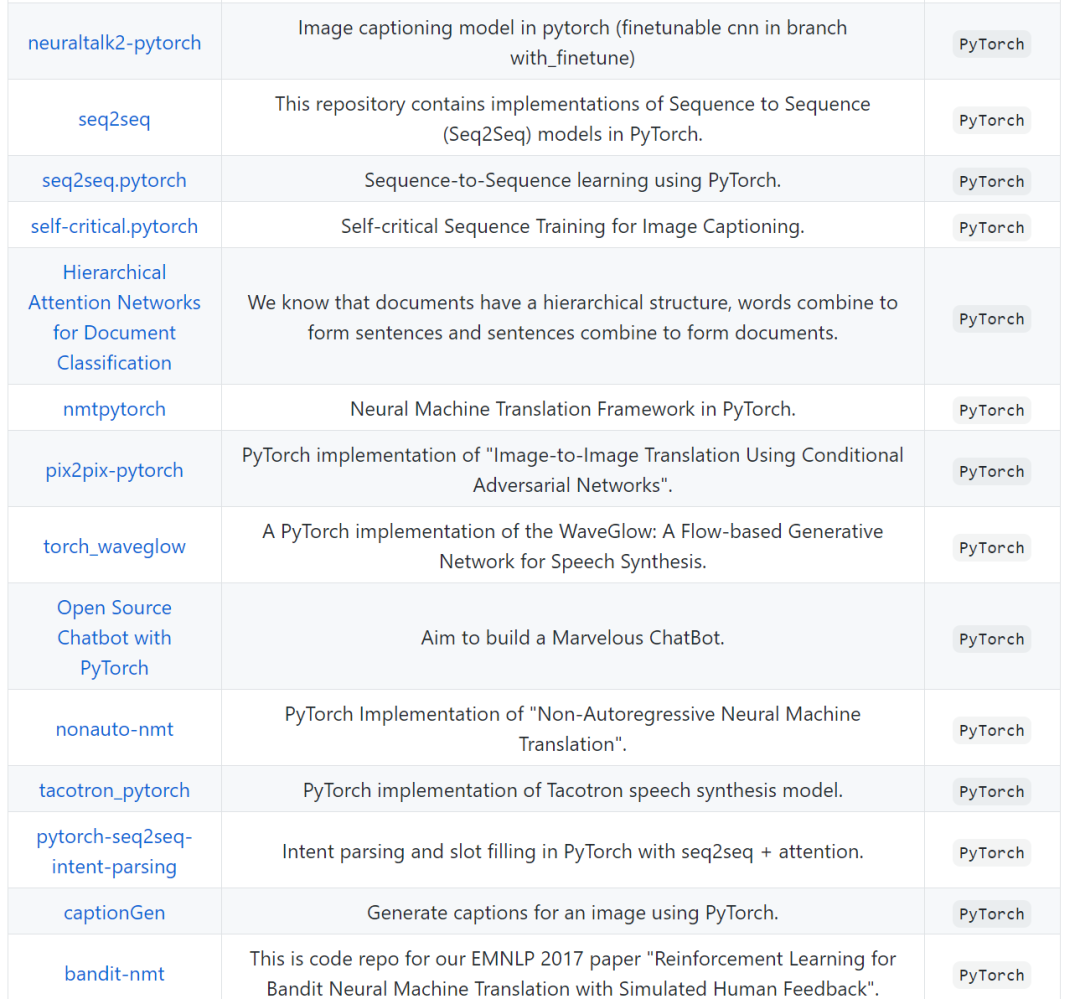
Task: Click the nonauto-nmt link
Action: (x=114, y=729)
